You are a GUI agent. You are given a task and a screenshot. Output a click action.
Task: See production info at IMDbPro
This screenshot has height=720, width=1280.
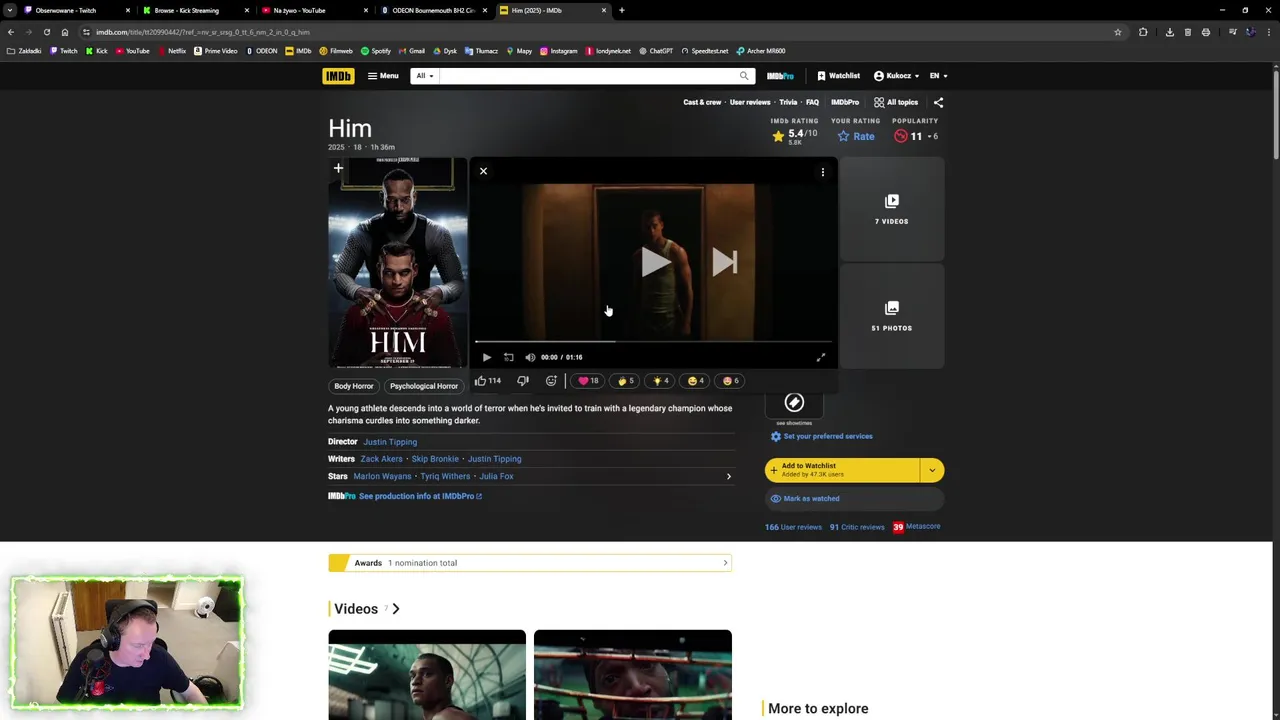420,496
